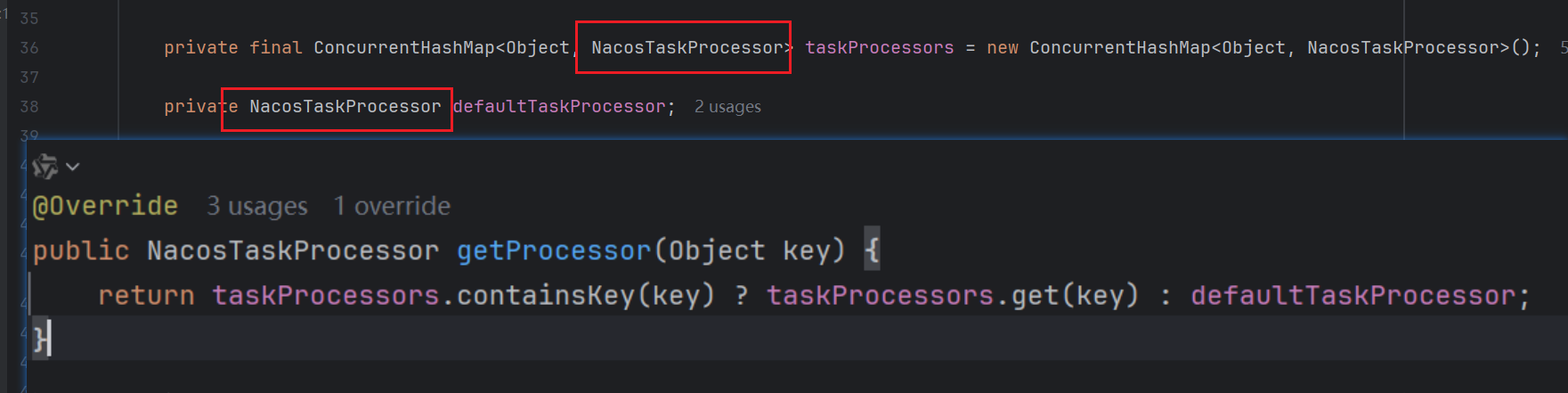Click line number 36 in the gutter

coord(29,48)
